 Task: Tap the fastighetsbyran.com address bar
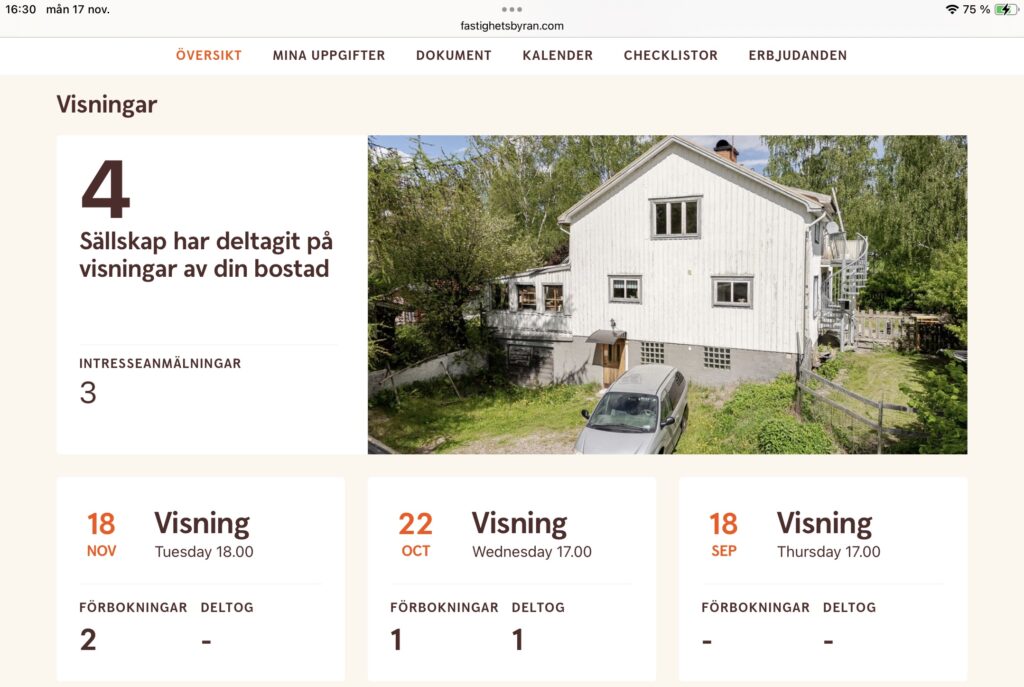(x=512, y=26)
